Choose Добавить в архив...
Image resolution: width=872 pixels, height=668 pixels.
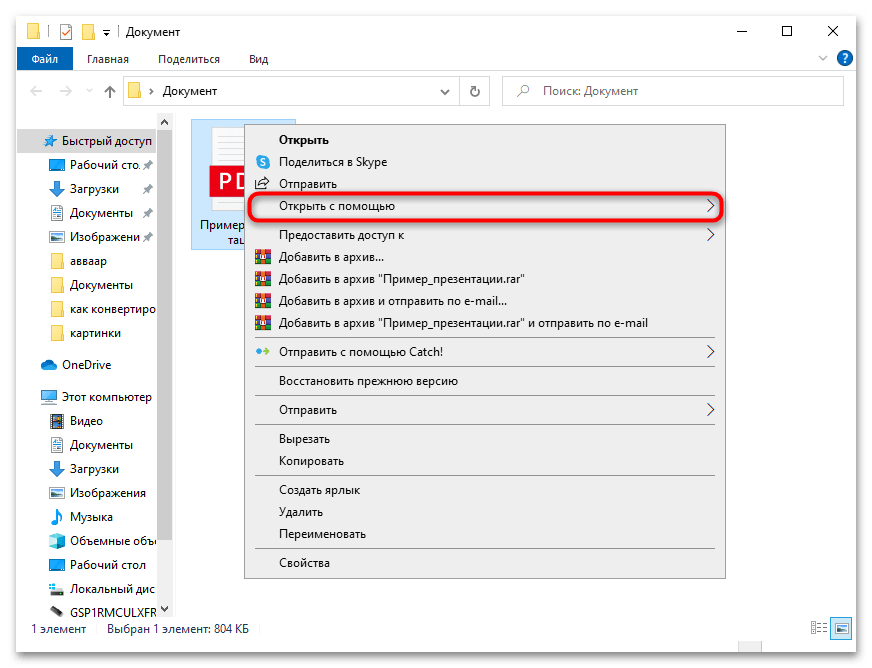(485, 257)
